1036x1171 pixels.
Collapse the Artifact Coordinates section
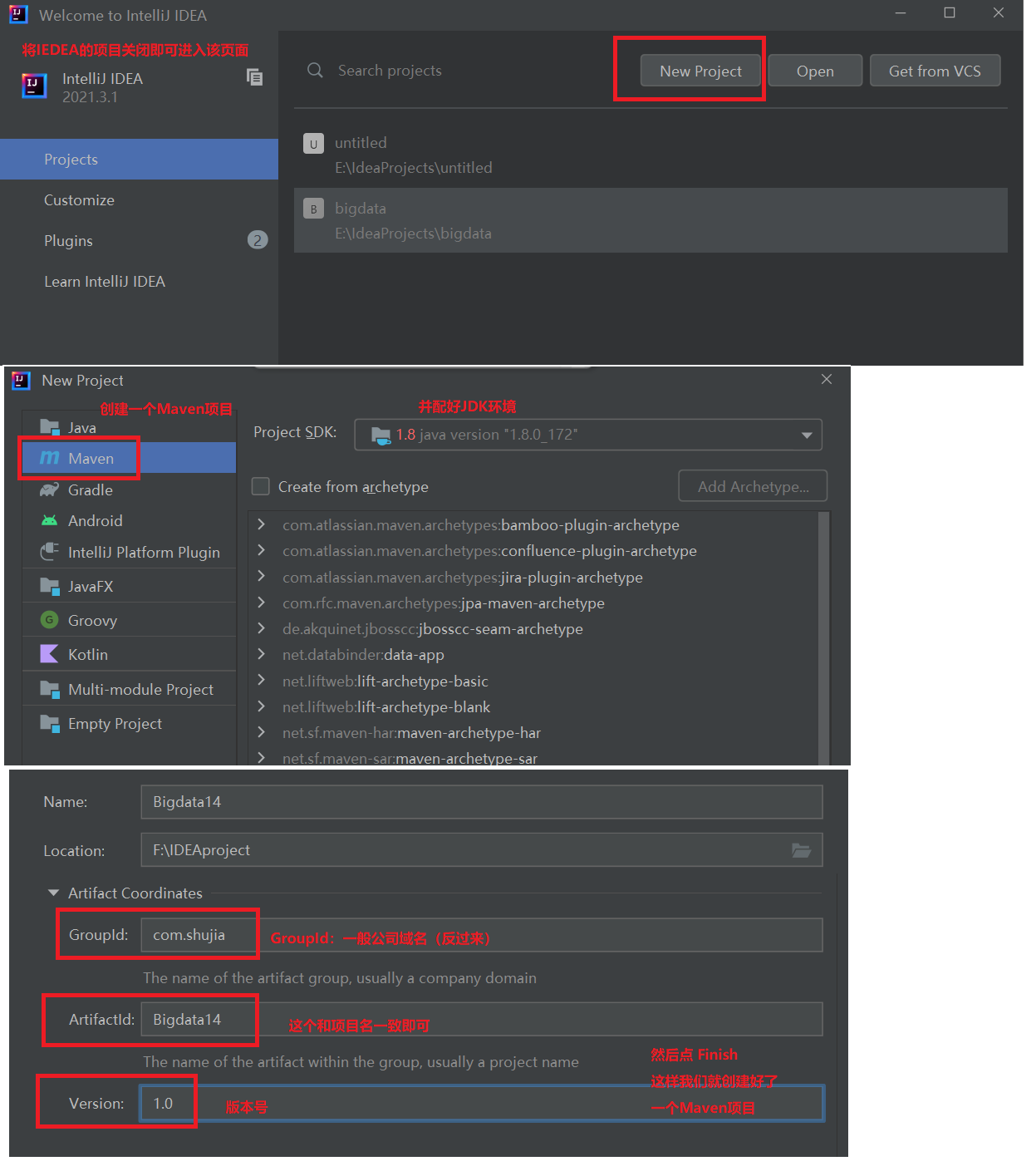pos(54,893)
